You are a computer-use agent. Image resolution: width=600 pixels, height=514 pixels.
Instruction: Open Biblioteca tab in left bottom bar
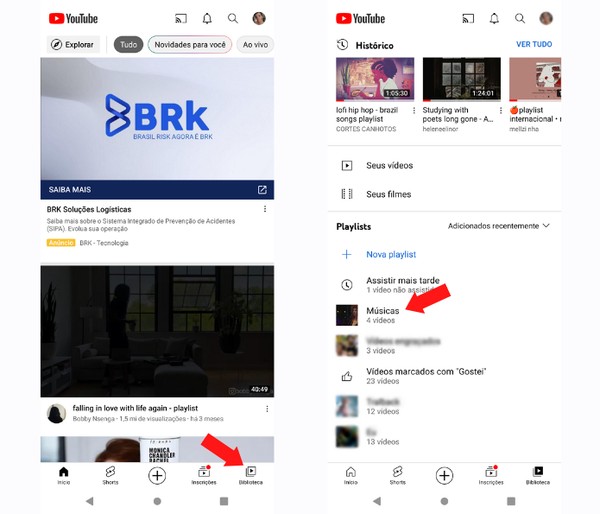251,475
